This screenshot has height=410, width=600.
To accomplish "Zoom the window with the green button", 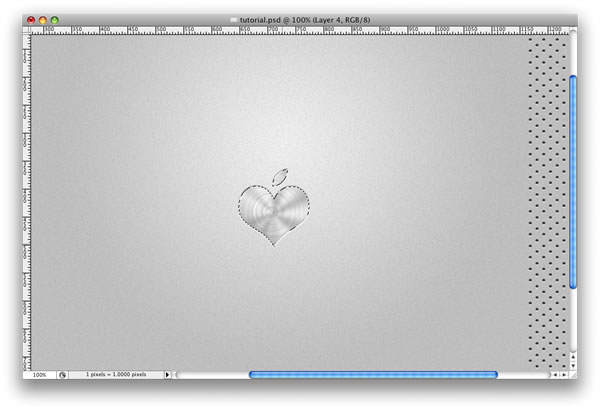I will coord(55,20).
